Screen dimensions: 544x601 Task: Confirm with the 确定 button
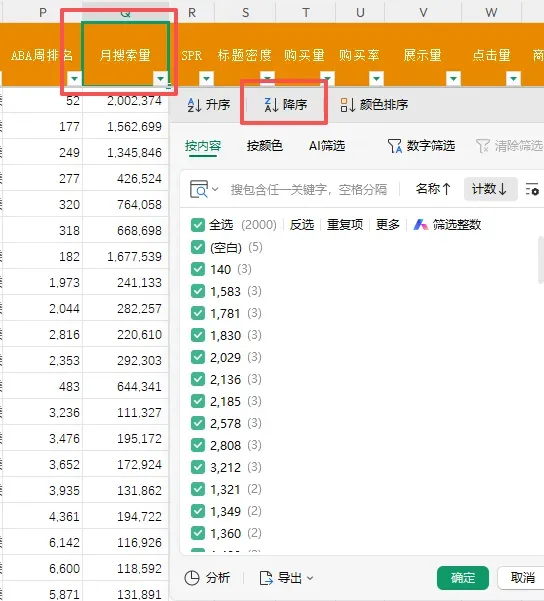(x=463, y=578)
